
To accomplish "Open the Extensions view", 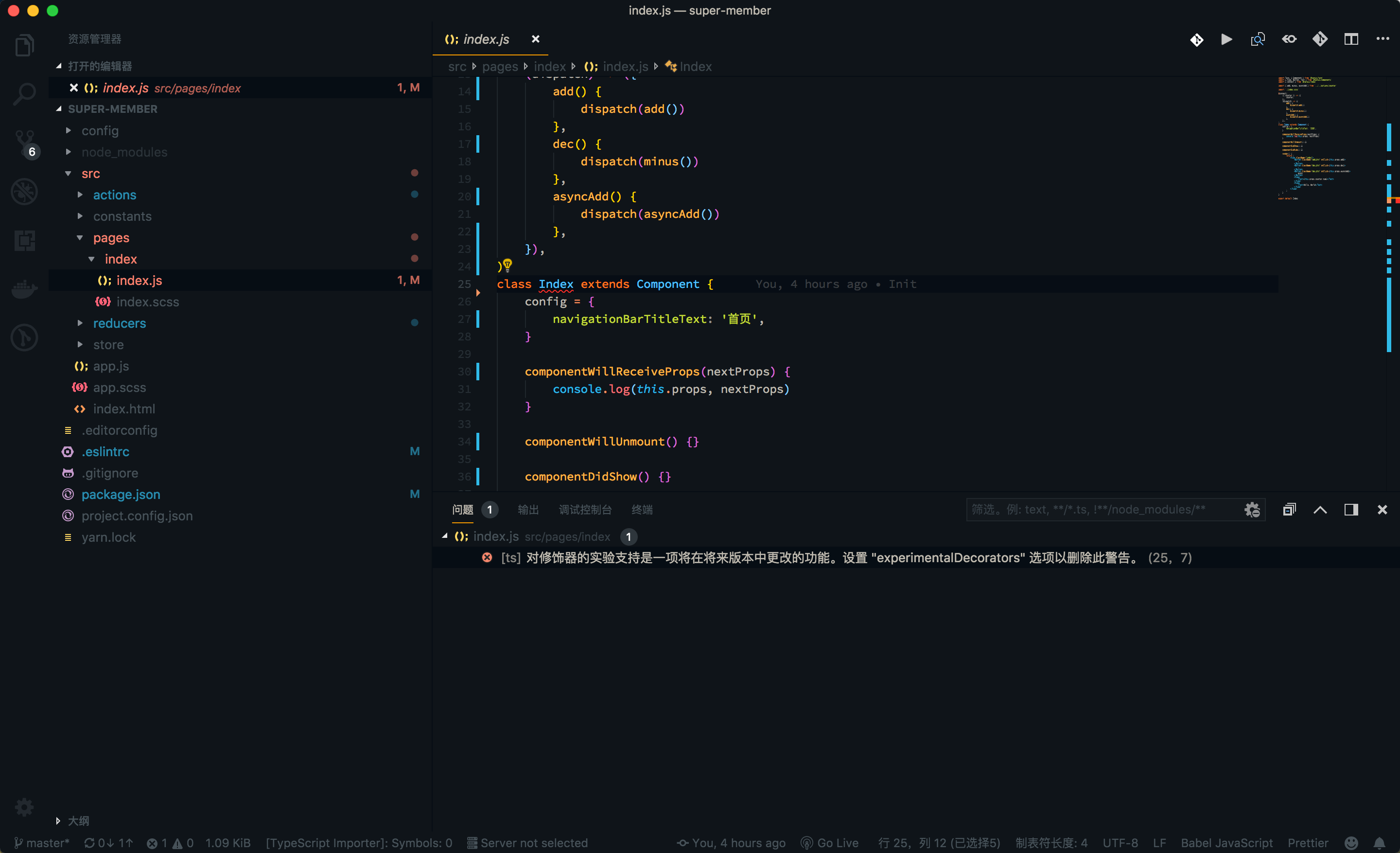I will [24, 240].
